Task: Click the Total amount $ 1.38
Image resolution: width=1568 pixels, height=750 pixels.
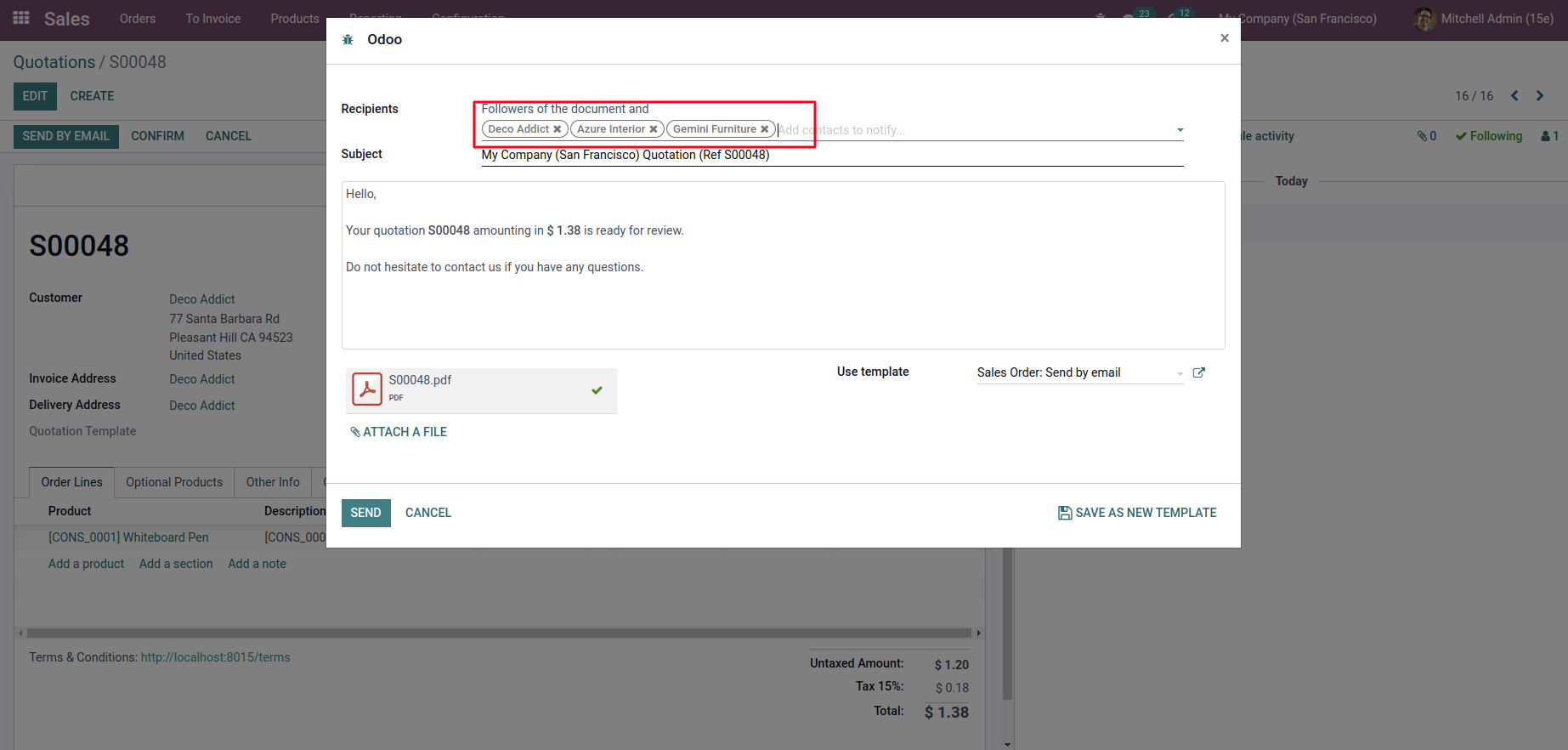Action: point(947,713)
